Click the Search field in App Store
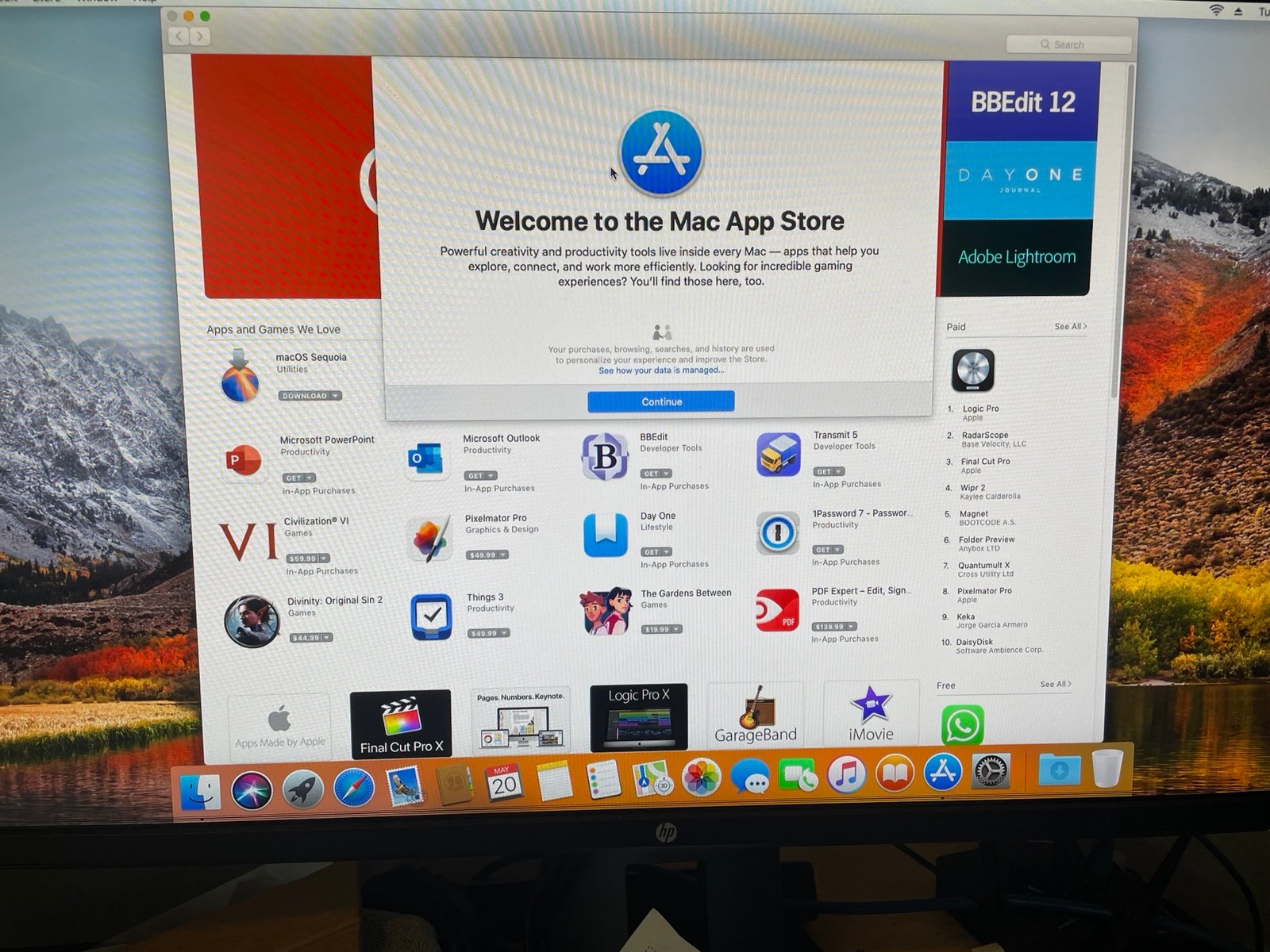This screenshot has height=952, width=1270. 1069,44
